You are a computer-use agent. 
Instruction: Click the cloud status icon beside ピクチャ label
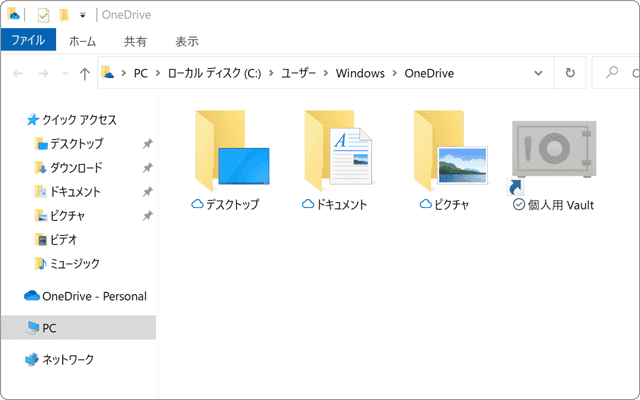(426, 204)
